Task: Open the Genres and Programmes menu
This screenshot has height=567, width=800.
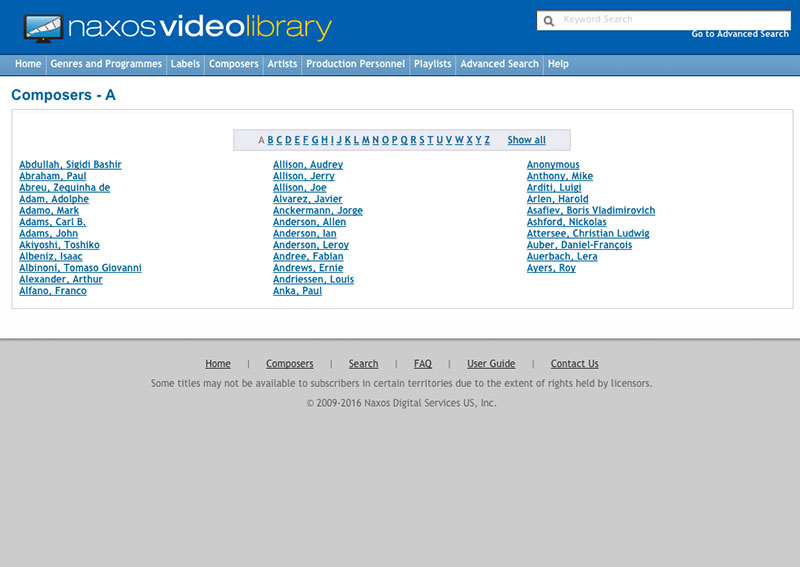Action: tap(106, 64)
